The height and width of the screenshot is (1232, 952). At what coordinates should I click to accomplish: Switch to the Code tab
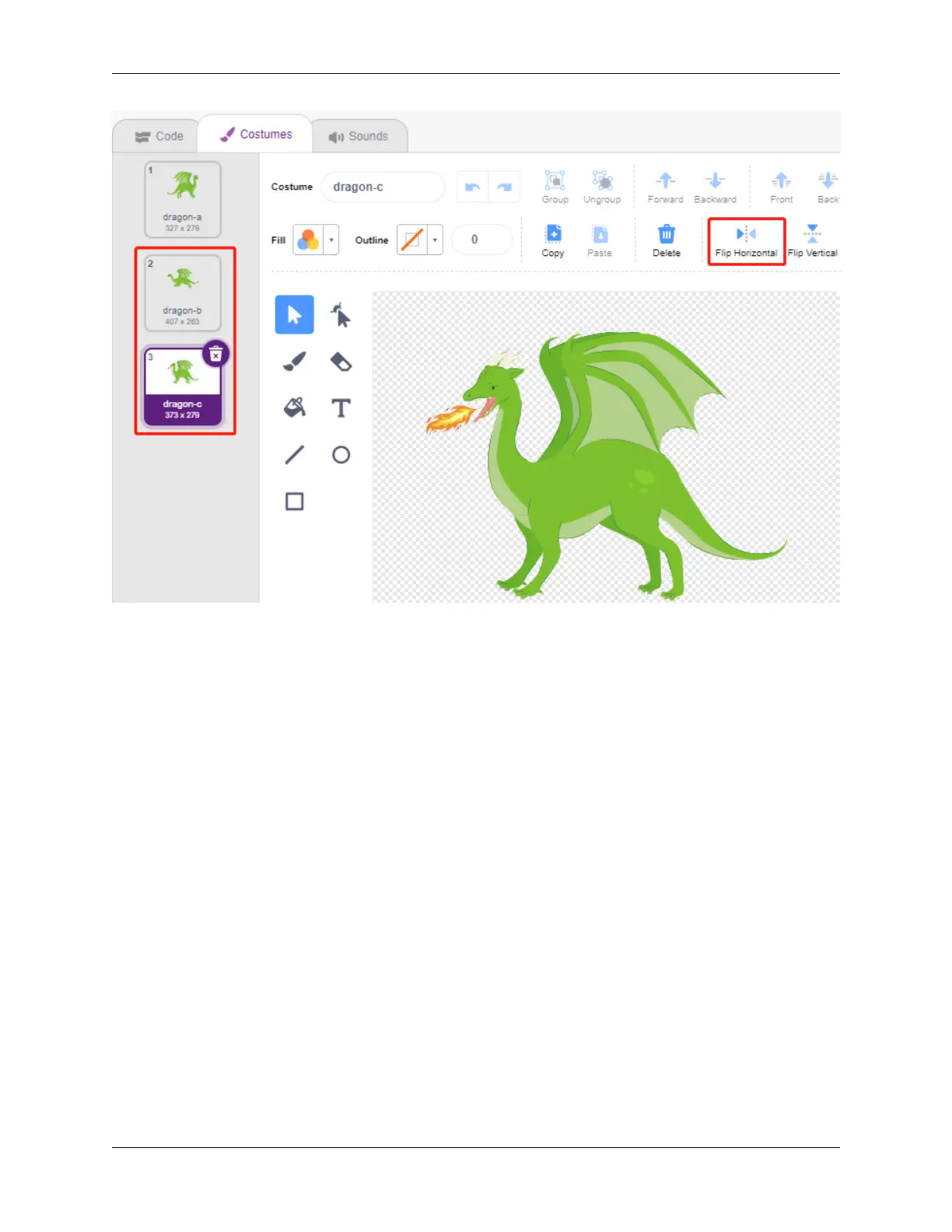coord(159,136)
